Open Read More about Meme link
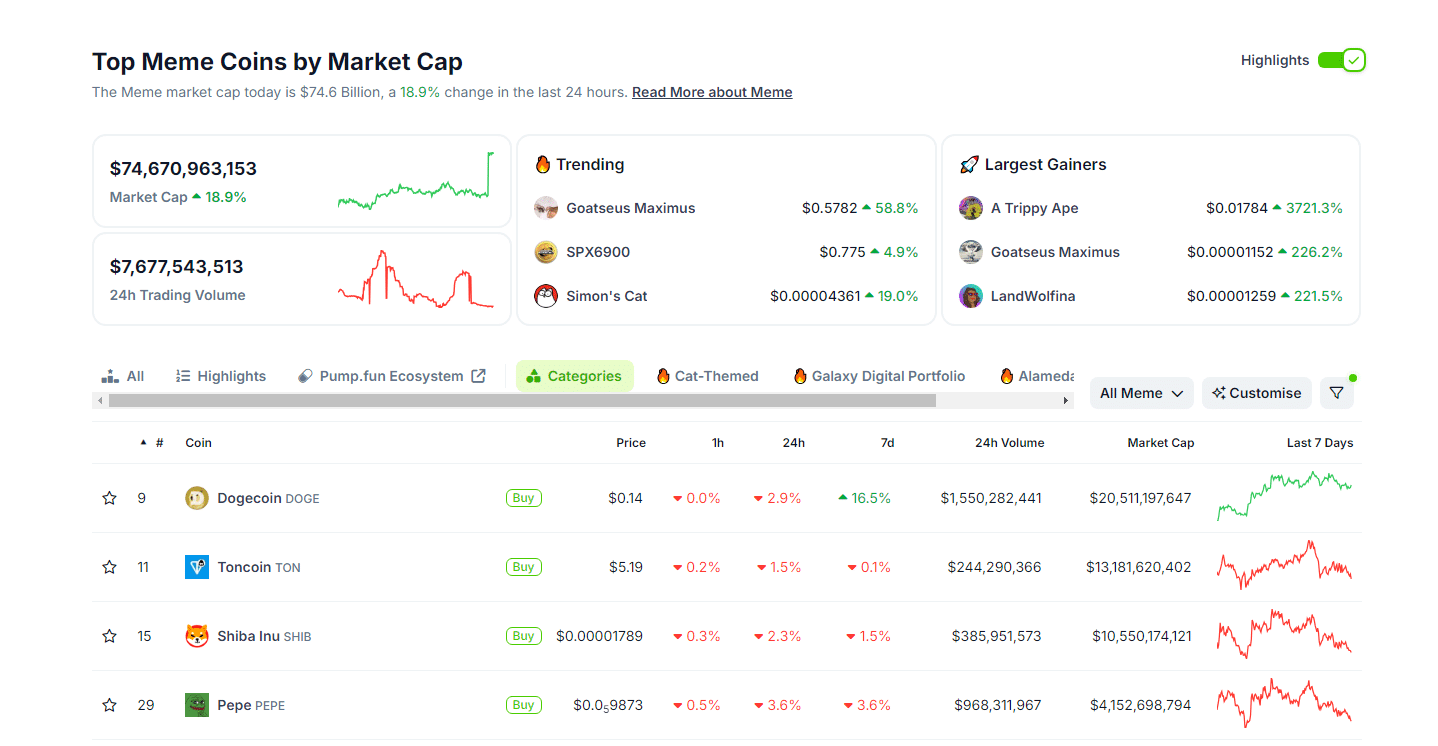1438x746 pixels. 712,92
